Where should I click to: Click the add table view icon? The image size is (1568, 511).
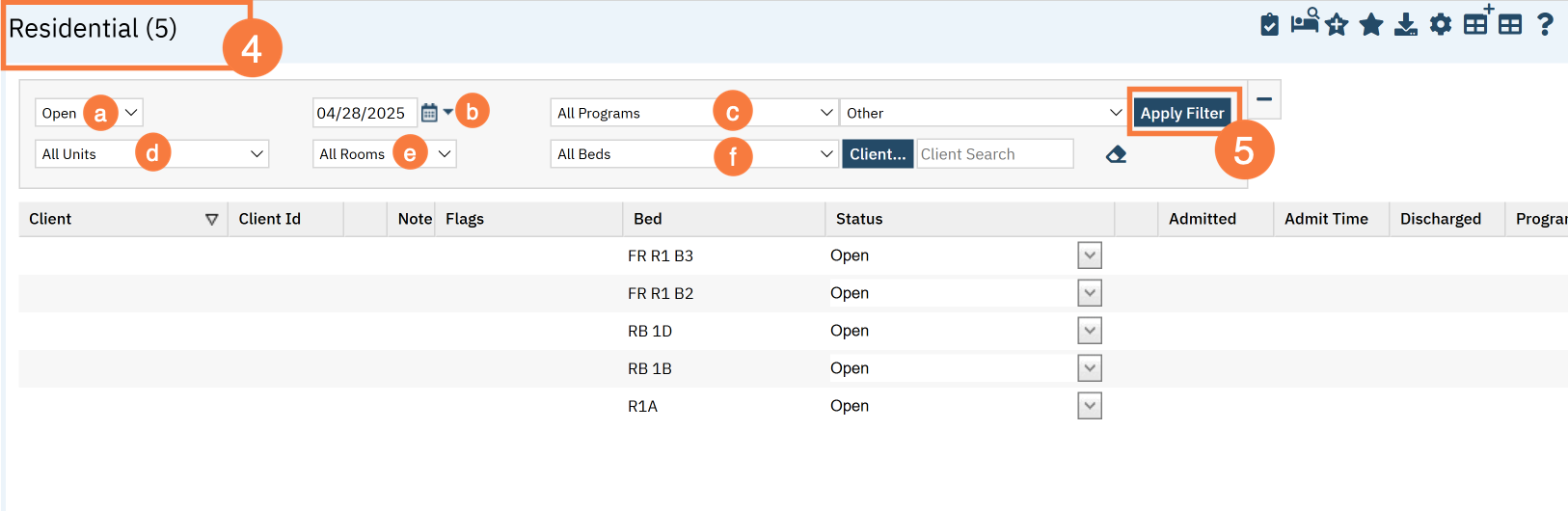tap(1477, 21)
